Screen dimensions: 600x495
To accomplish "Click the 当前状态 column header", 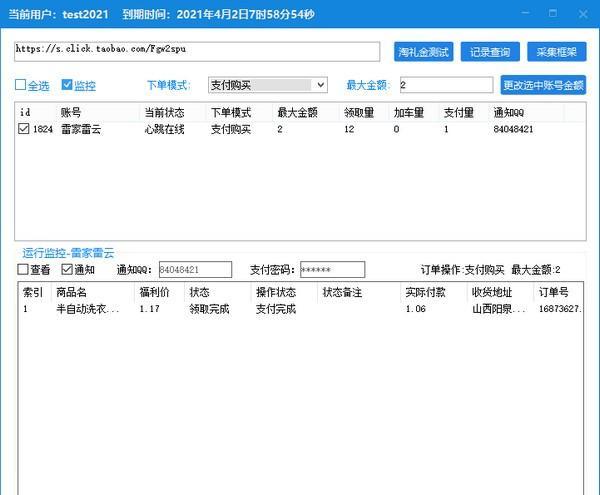I will pos(164,112).
